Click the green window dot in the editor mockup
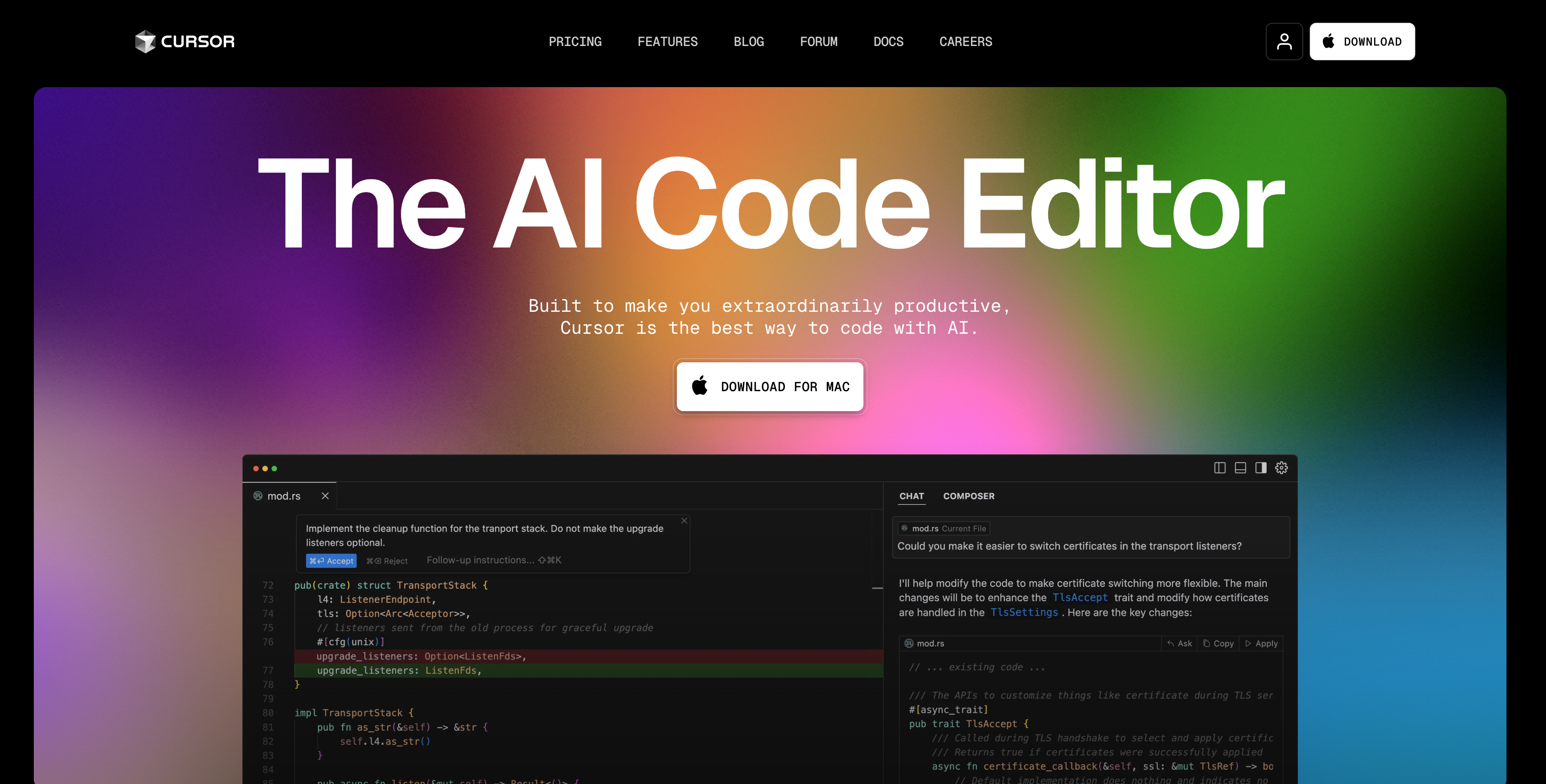 click(x=274, y=469)
